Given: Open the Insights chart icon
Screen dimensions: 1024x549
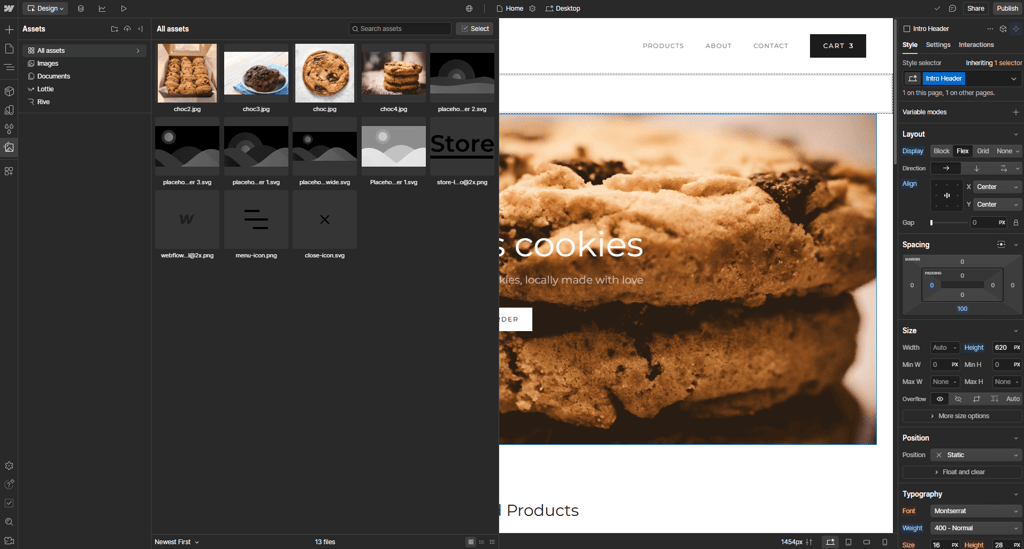Looking at the screenshot, I should tap(102, 8).
